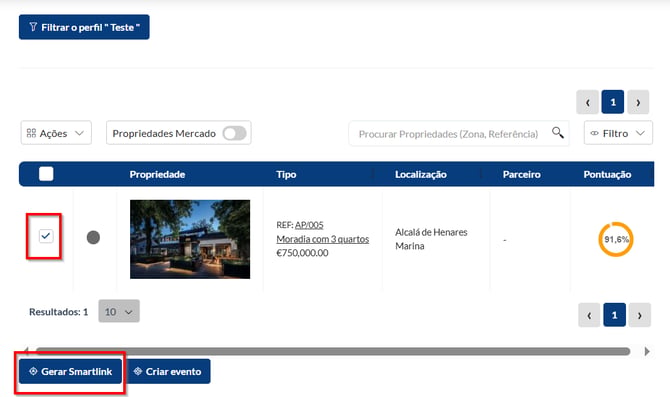Toggle the Propriedades Mercado switch

click(x=234, y=133)
